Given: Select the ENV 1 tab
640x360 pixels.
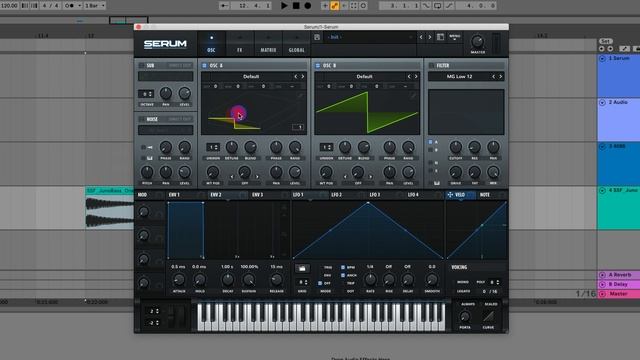Looking at the screenshot, I should [174, 195].
